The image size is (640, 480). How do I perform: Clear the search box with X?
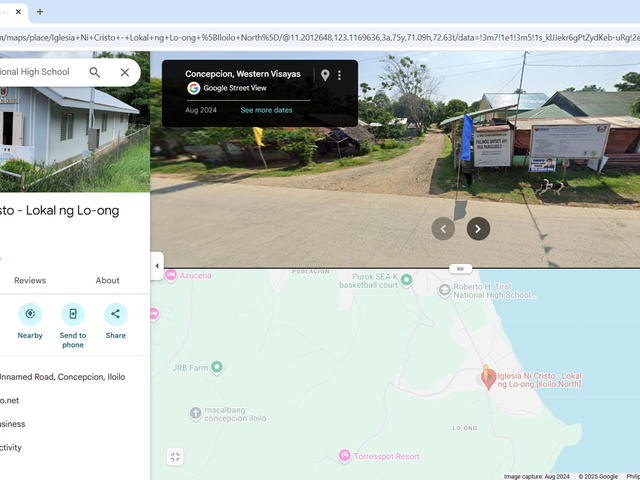tap(125, 72)
